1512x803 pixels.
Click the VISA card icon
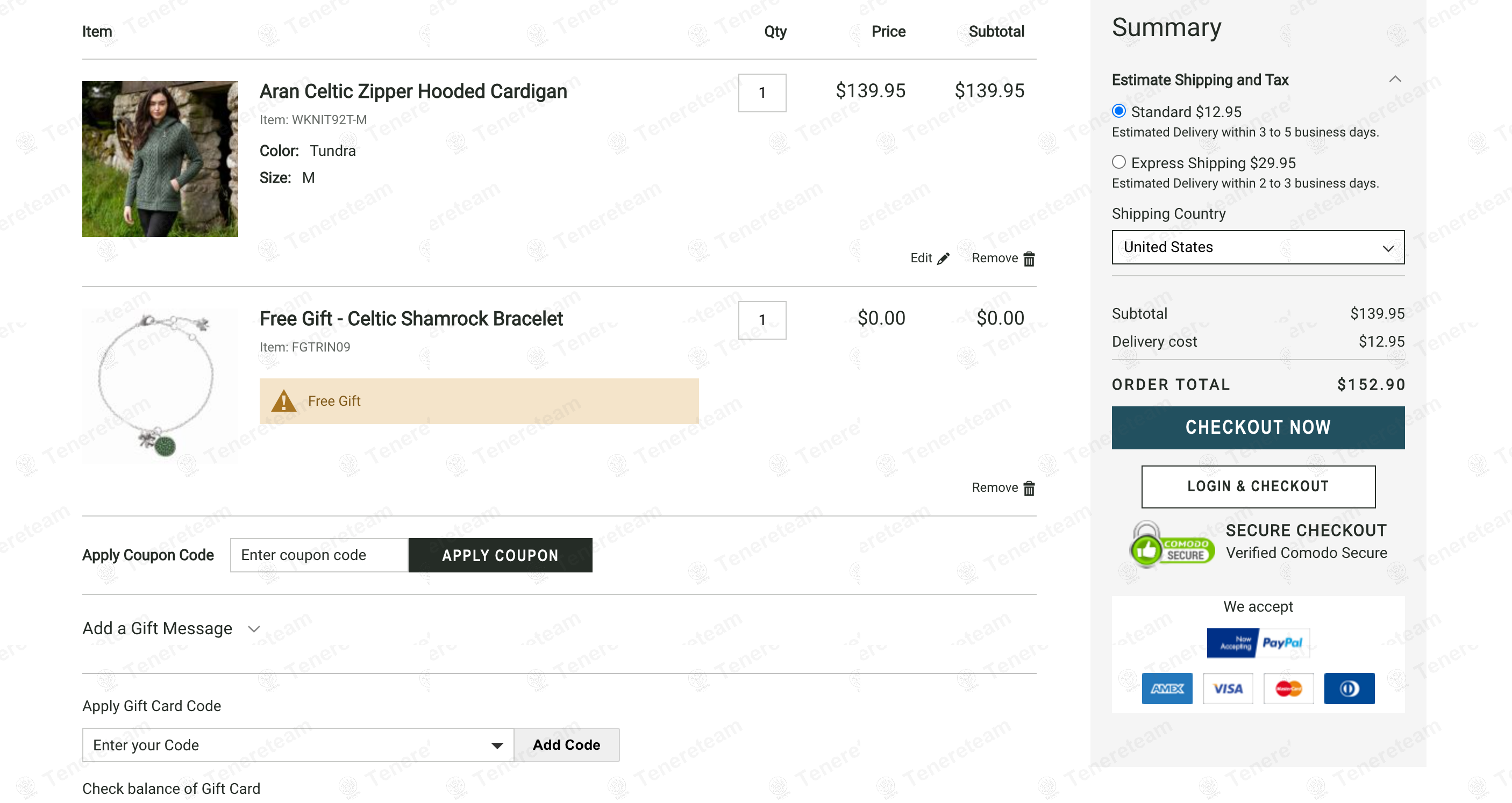point(1228,689)
